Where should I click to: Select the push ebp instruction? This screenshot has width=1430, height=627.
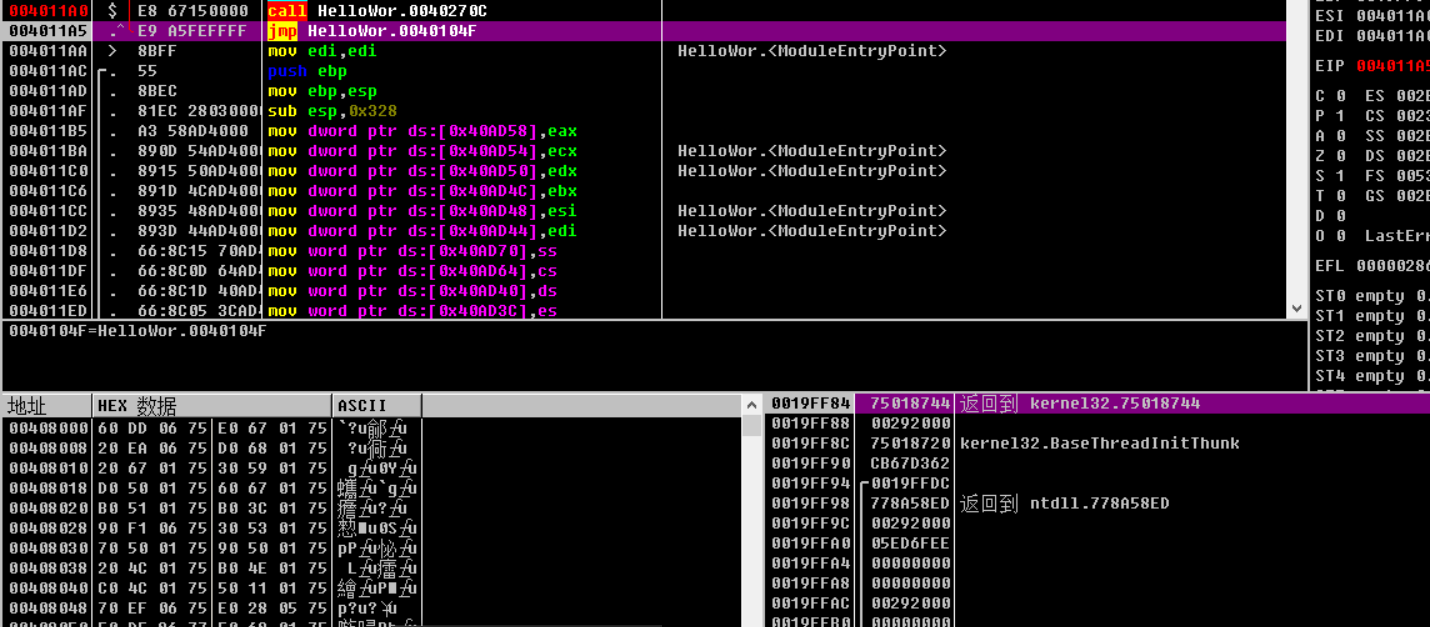tap(307, 71)
